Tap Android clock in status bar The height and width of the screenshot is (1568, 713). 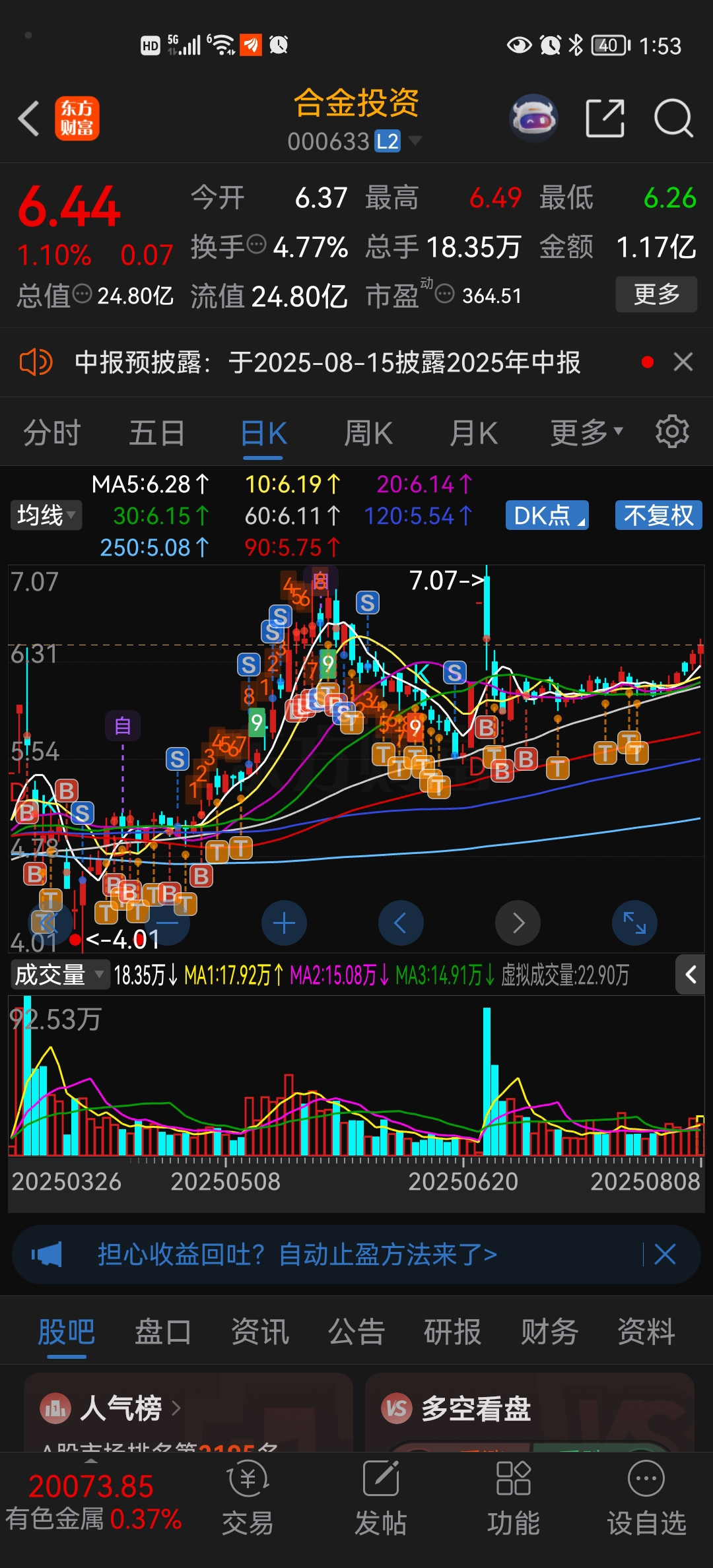[x=660, y=46]
